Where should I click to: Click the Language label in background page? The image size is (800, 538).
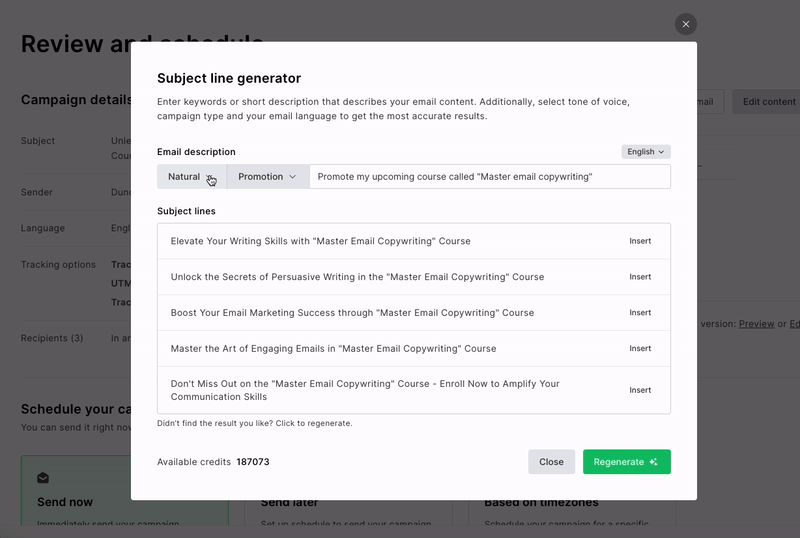point(43,228)
